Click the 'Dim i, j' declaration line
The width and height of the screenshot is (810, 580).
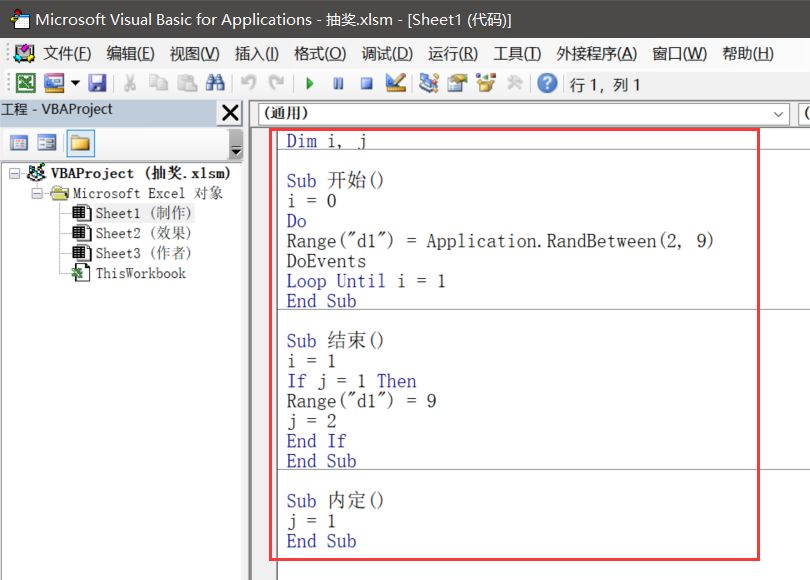point(326,140)
